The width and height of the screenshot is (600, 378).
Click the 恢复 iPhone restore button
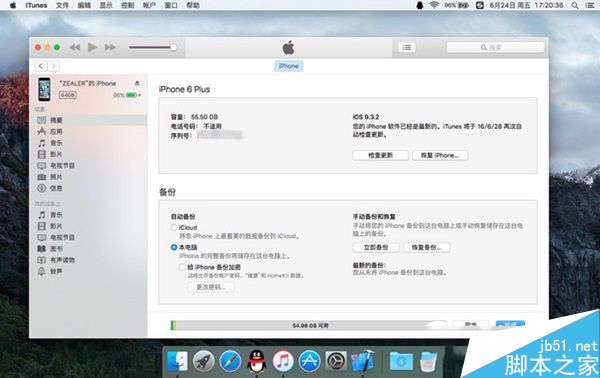[x=440, y=155]
